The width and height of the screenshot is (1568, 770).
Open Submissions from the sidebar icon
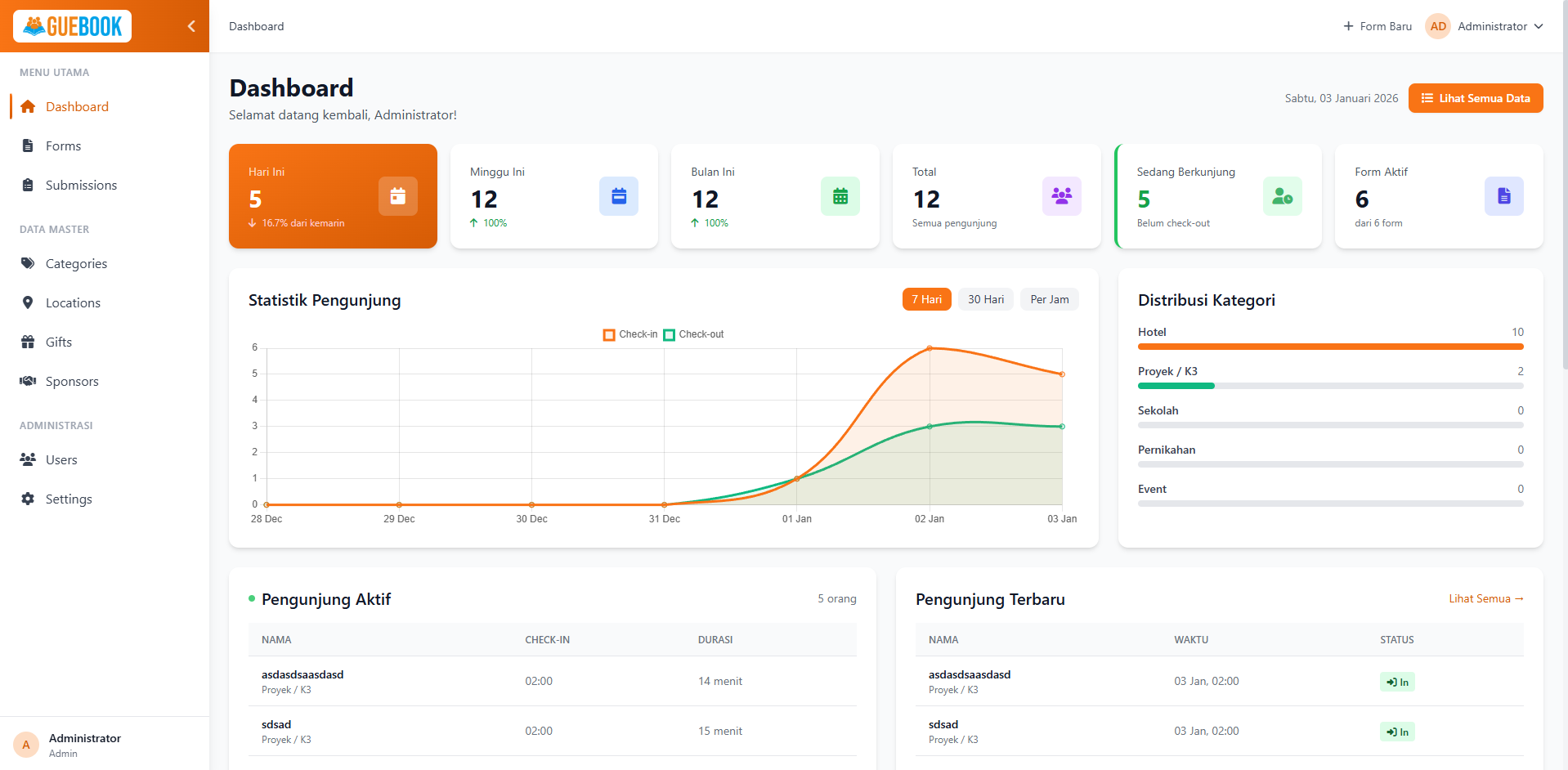[28, 185]
